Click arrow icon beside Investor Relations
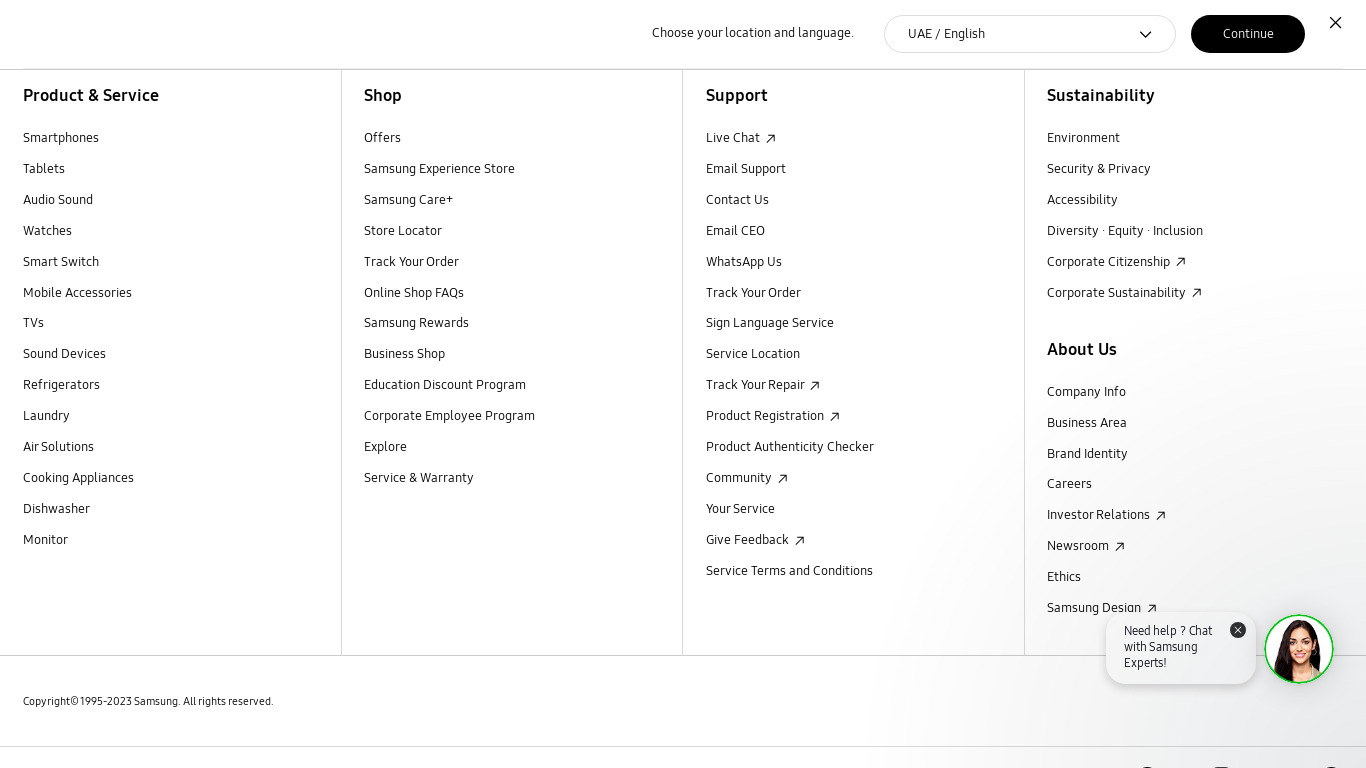 pyautogui.click(x=1161, y=516)
